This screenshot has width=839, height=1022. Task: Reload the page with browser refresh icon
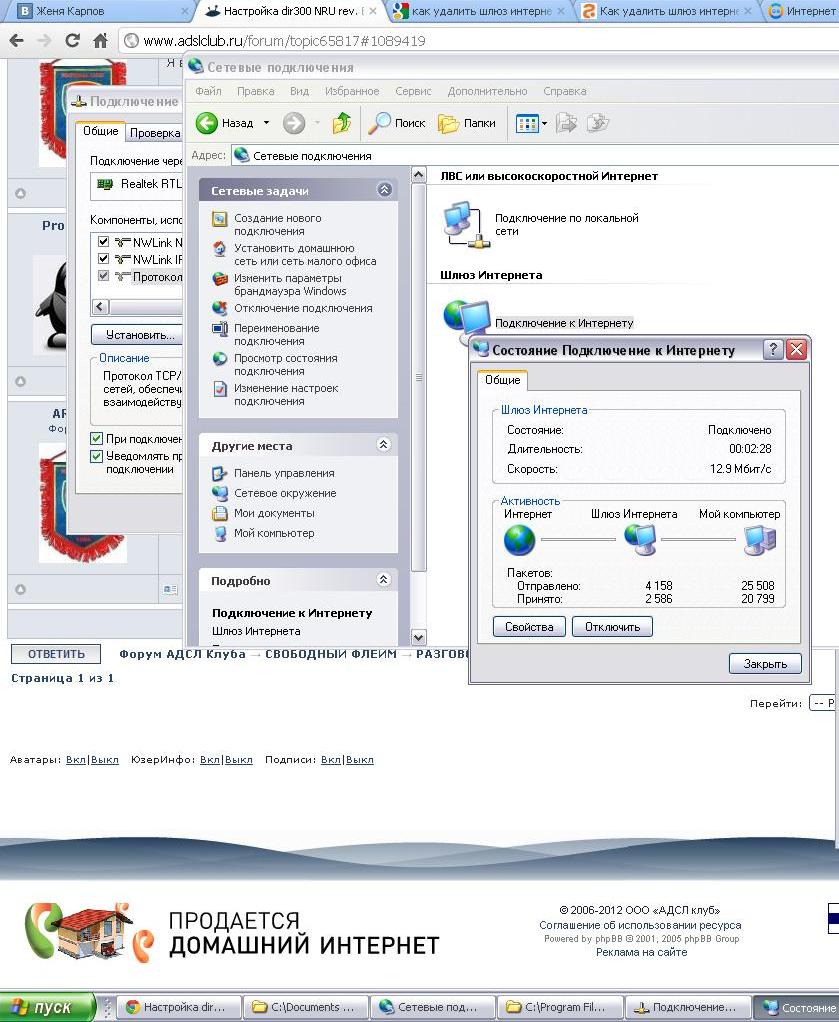pos(72,42)
